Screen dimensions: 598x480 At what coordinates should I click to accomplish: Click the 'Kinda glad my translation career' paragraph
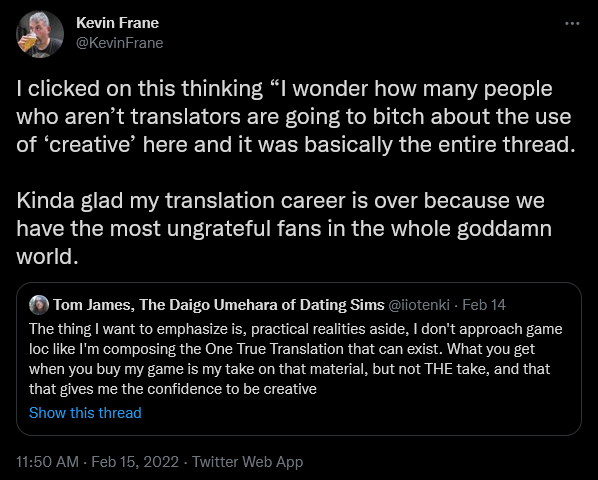click(284, 228)
